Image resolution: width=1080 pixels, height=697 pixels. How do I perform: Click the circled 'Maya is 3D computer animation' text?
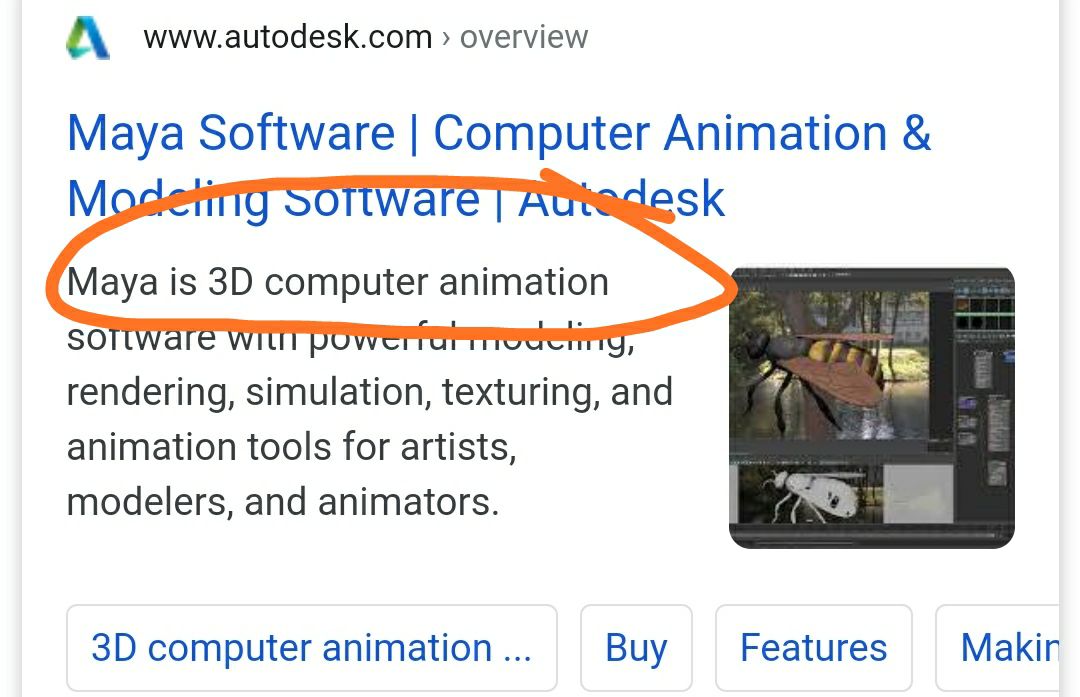338,283
